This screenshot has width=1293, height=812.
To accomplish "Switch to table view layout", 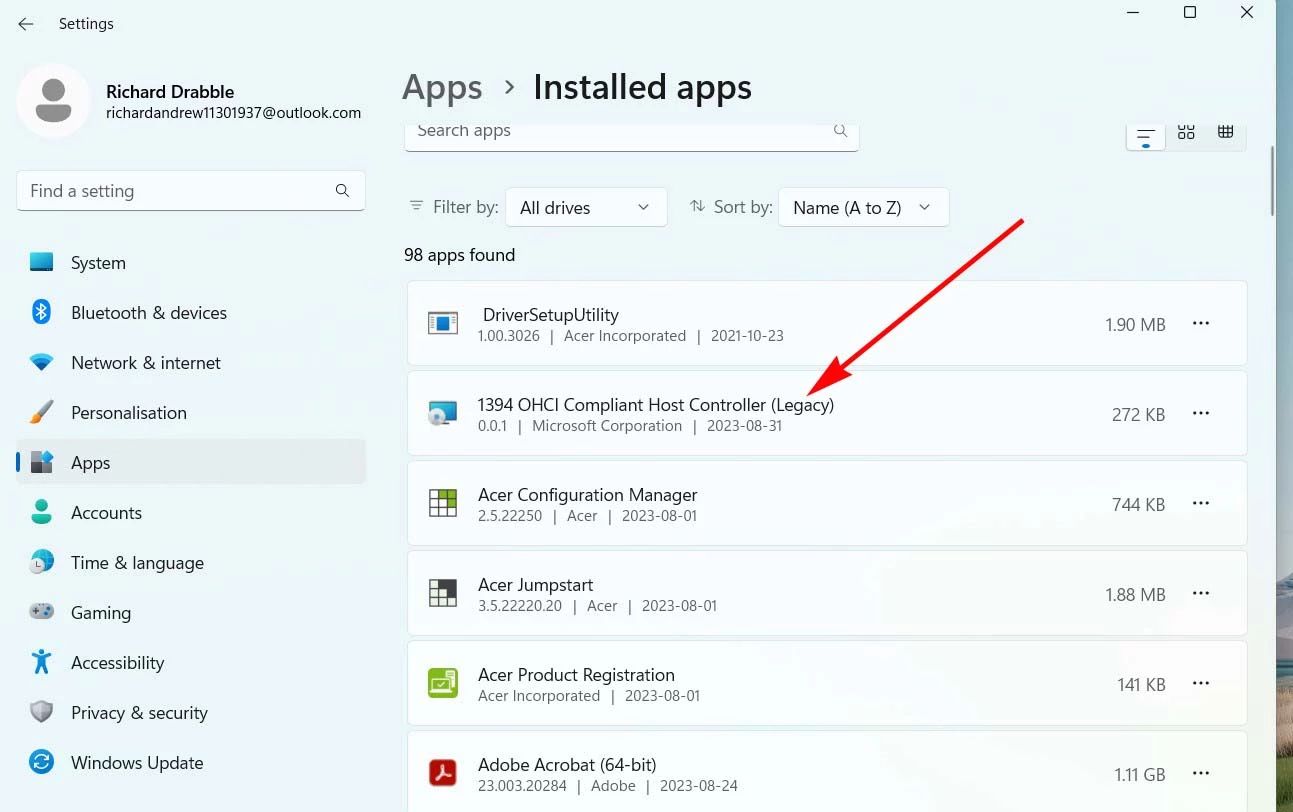I will point(1225,132).
